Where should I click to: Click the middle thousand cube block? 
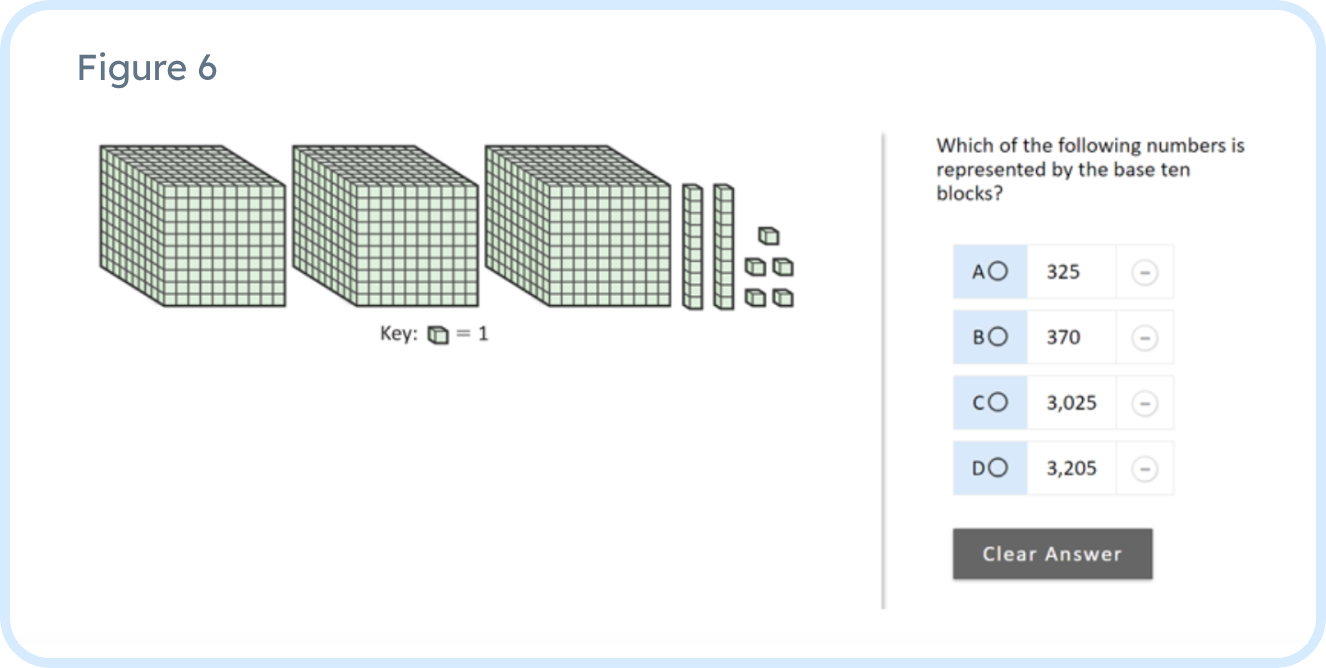pyautogui.click(x=385, y=226)
